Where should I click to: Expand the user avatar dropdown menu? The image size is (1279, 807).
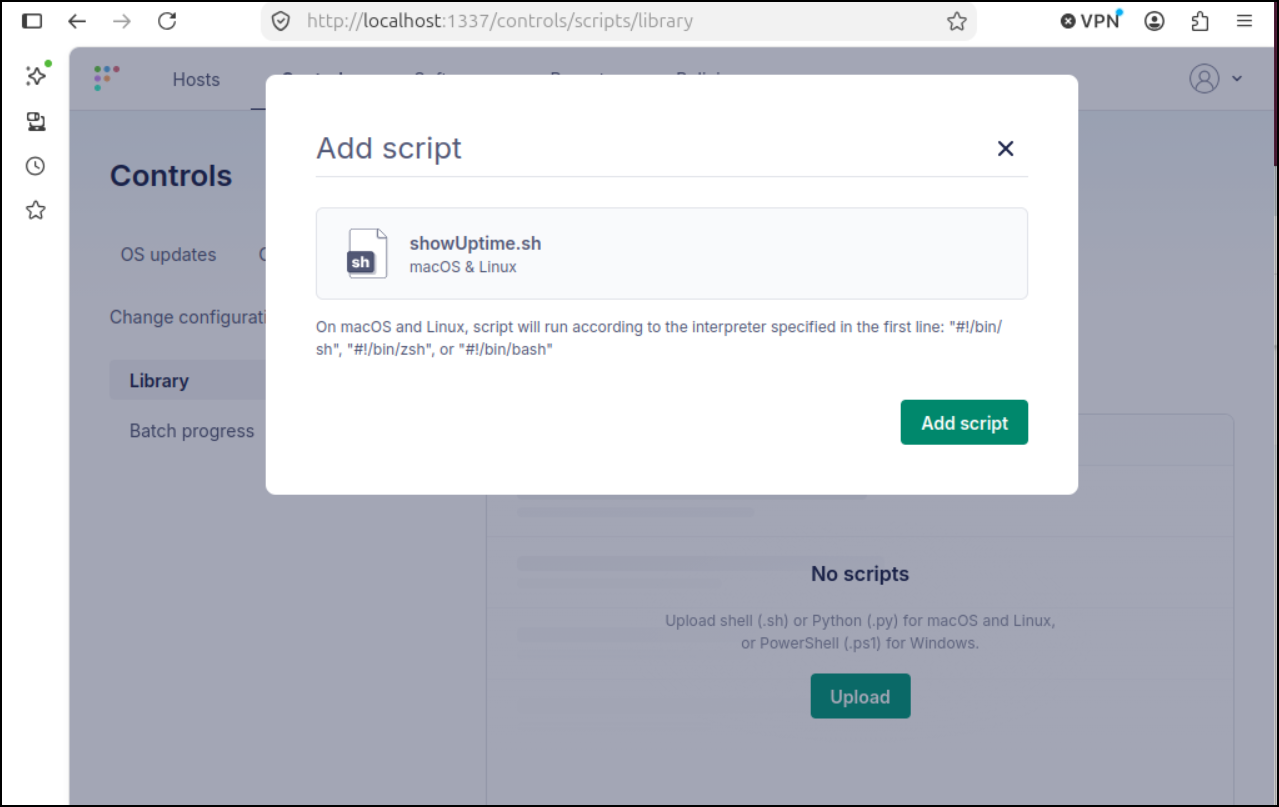click(x=1215, y=78)
